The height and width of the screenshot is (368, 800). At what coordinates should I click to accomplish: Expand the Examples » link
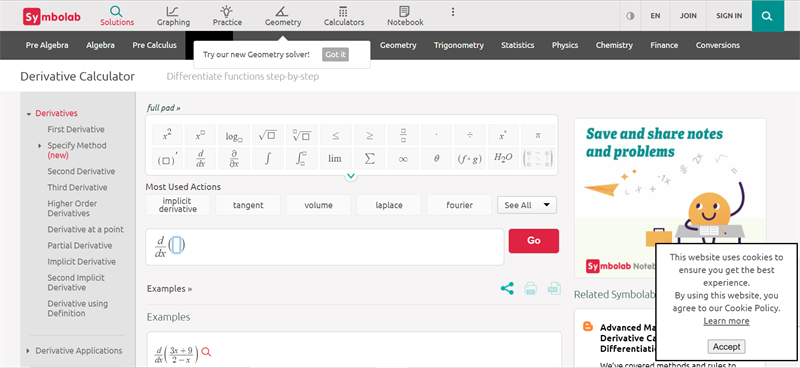[169, 288]
